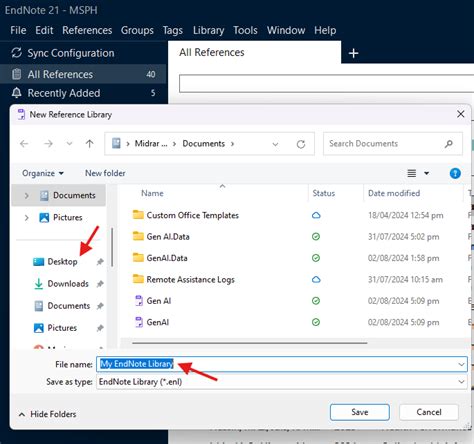Click the Custom Office Templates folder icon
Screen dimensions: 474x444
tap(138, 214)
